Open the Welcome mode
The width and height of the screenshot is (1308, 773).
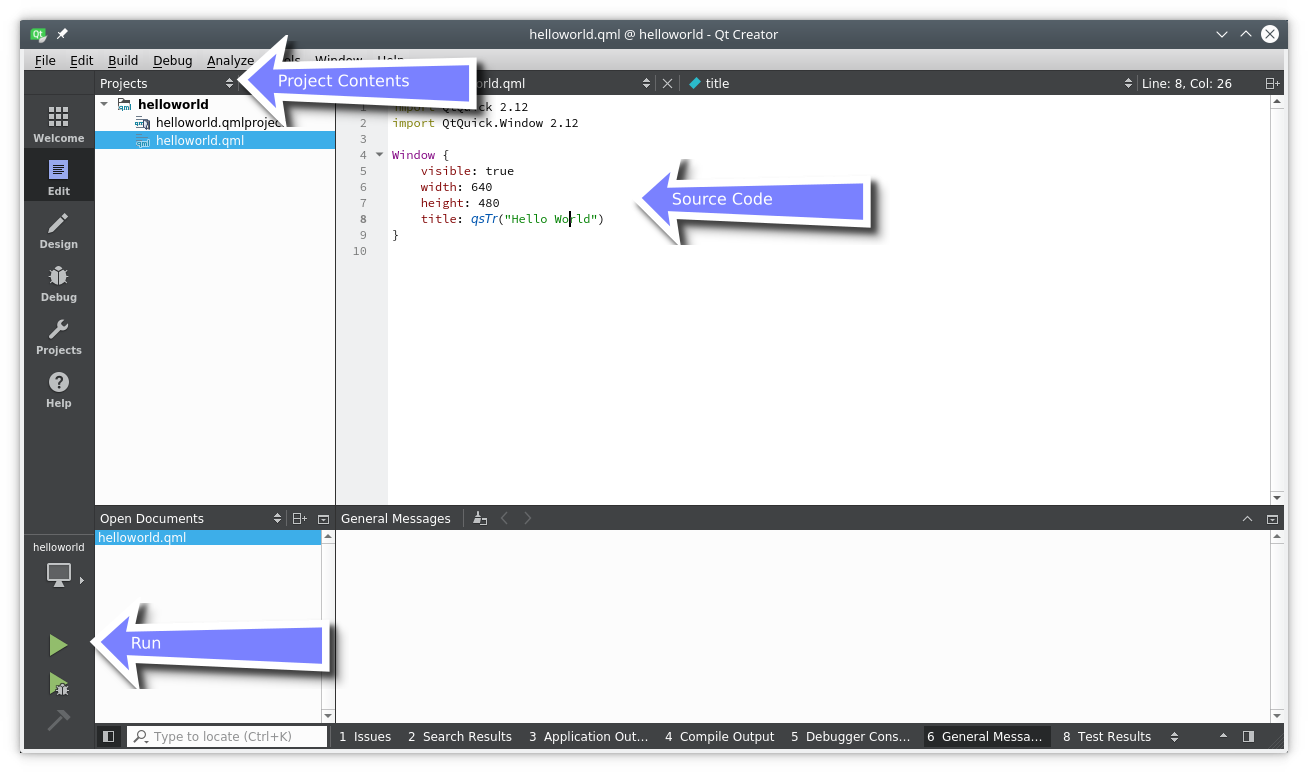coord(58,125)
